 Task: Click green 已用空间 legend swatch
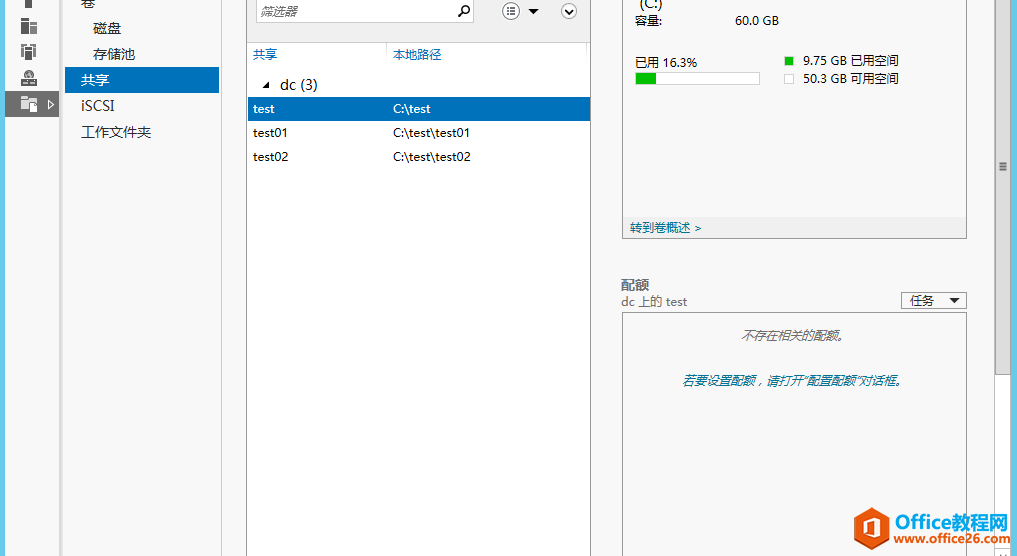coord(789,61)
